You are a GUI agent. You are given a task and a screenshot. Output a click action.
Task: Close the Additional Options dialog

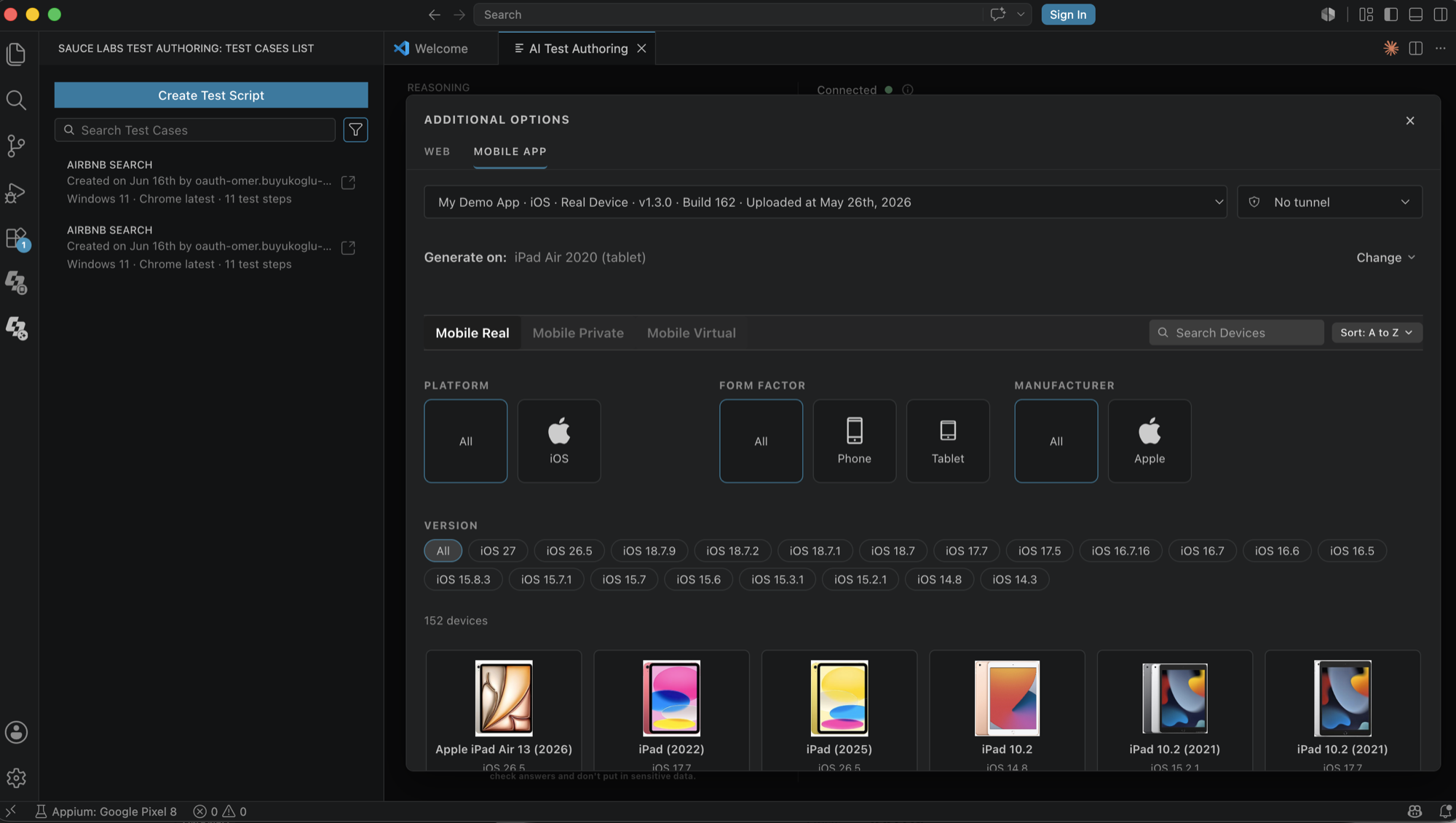(x=1410, y=121)
